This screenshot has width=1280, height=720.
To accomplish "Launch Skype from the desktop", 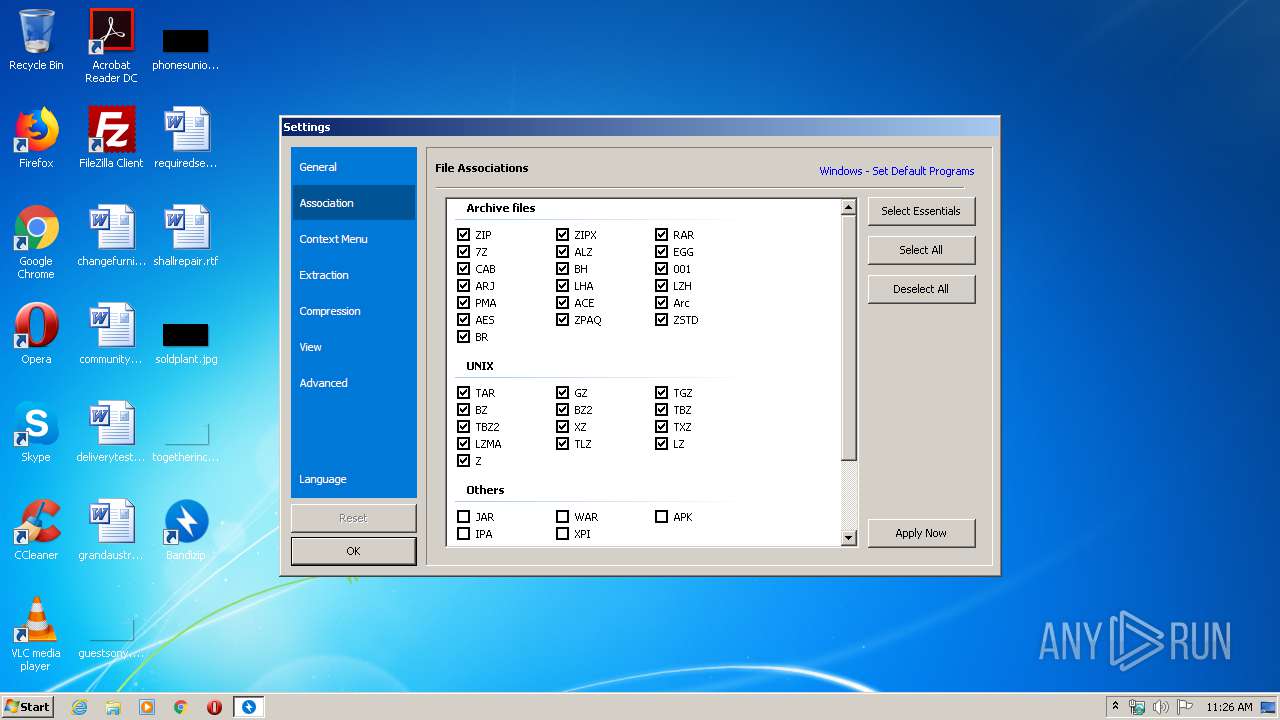I will (36, 432).
